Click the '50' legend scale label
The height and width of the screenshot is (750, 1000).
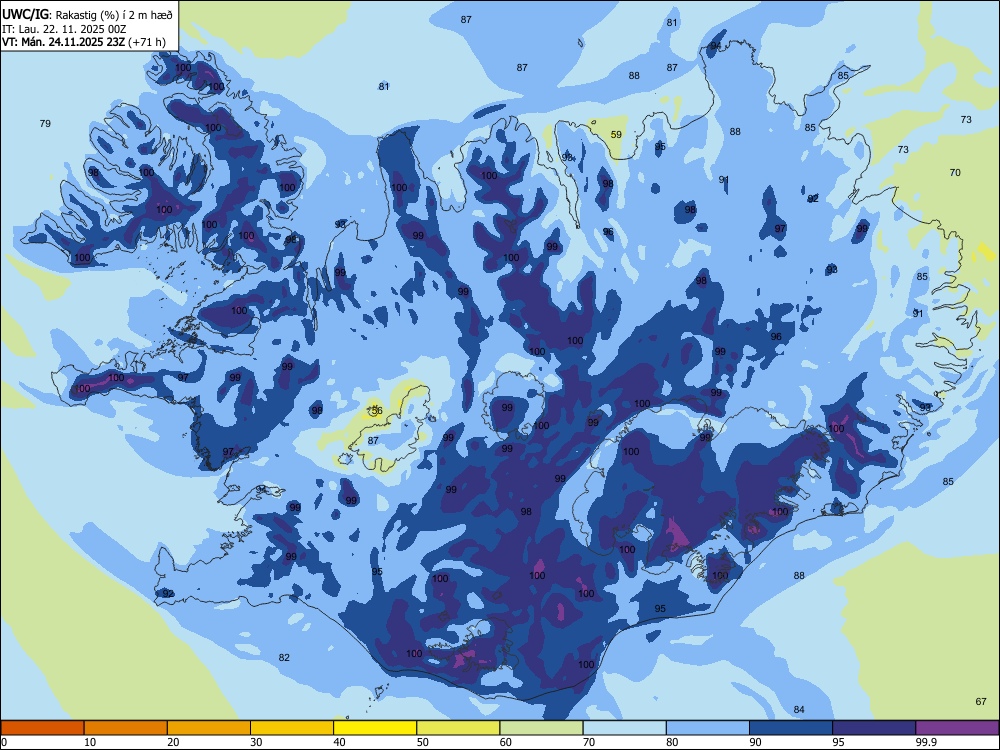tap(422, 742)
